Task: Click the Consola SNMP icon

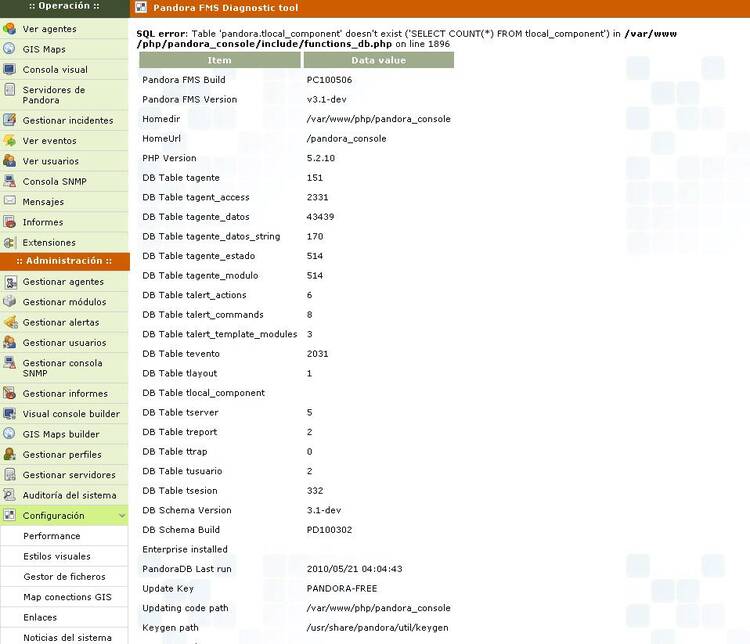Action: (x=10, y=181)
